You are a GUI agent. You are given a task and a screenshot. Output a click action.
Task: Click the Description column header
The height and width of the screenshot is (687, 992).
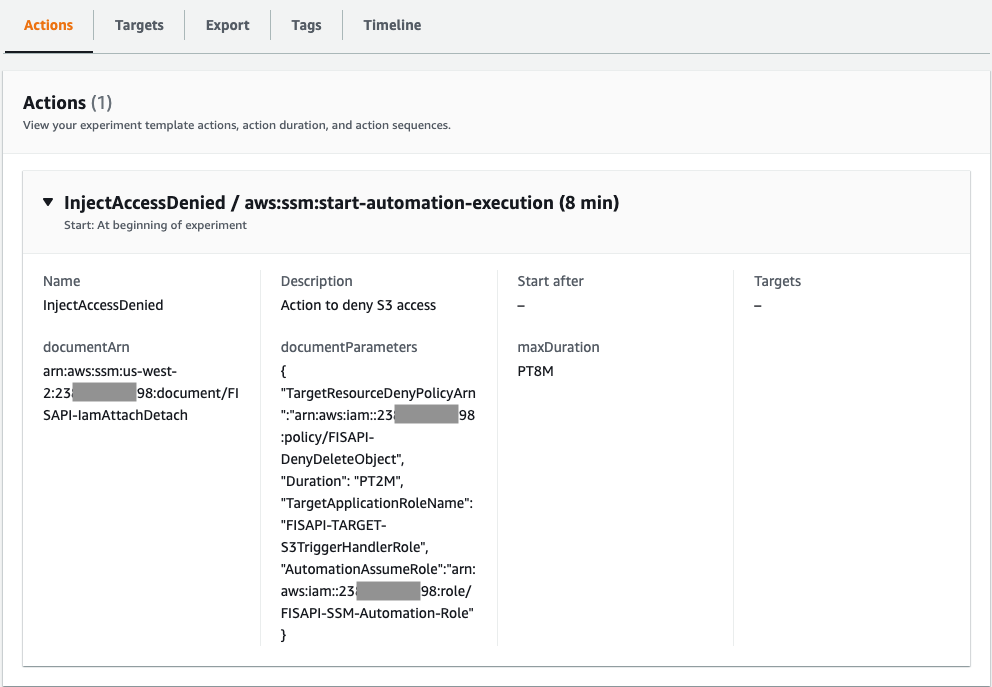click(317, 281)
